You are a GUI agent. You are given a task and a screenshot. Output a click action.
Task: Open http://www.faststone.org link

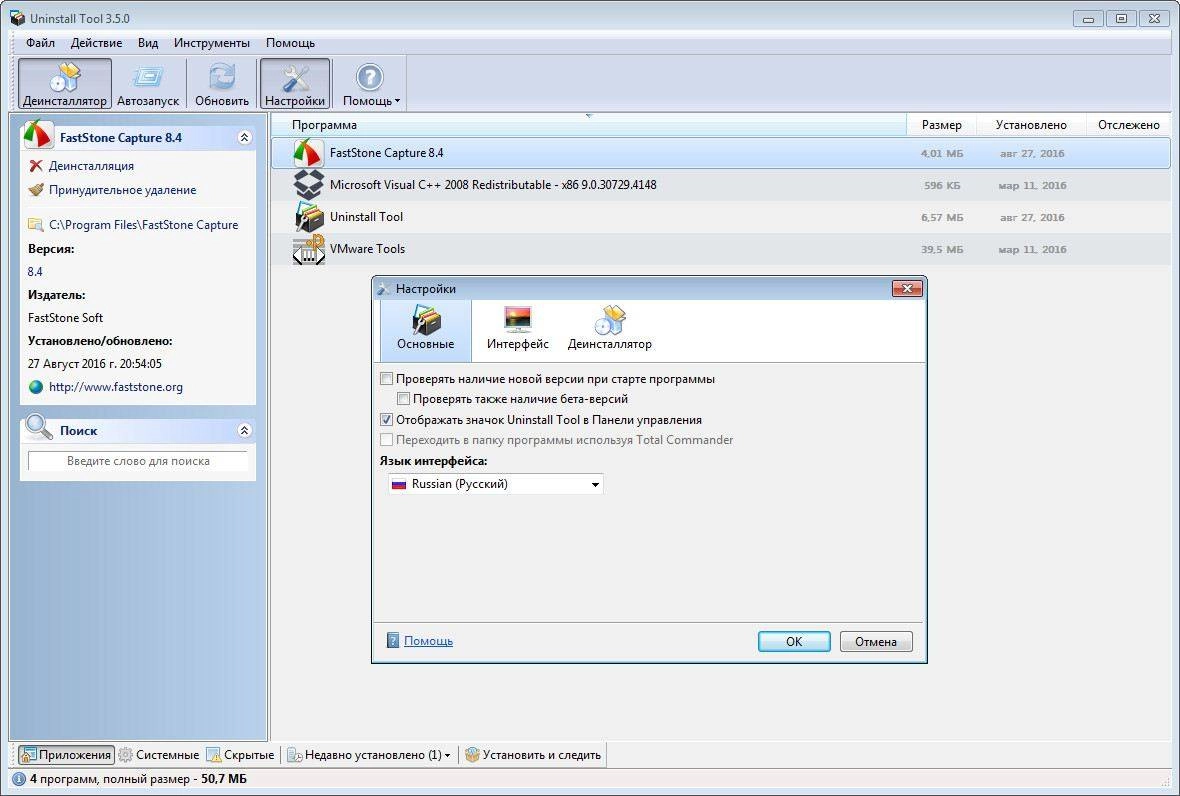[116, 387]
